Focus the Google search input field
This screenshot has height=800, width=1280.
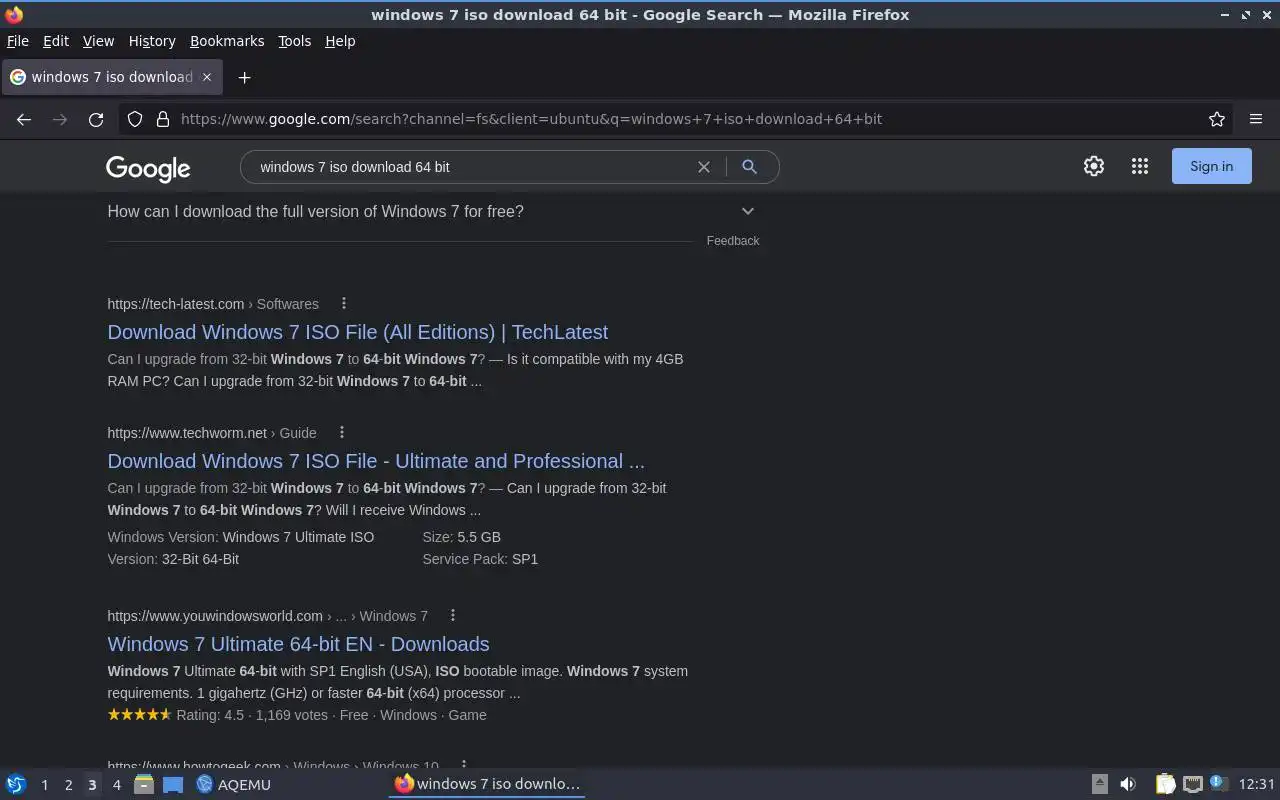[x=470, y=167]
